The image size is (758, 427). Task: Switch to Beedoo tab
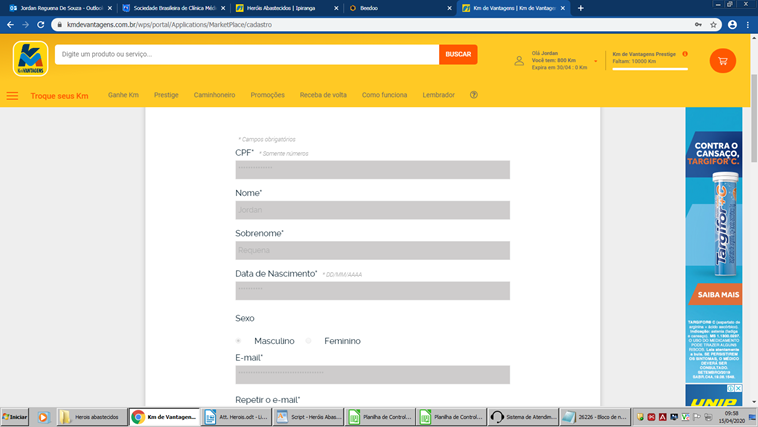pyautogui.click(x=399, y=8)
